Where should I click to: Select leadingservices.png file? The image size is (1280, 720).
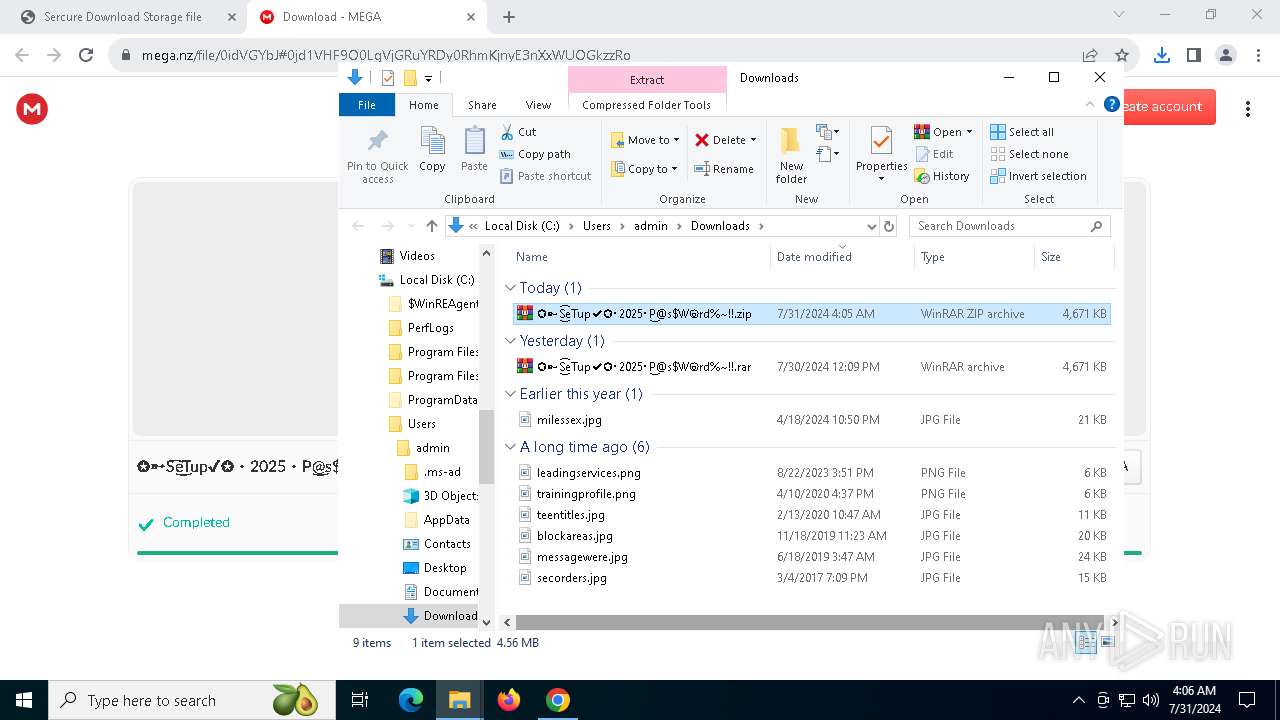(x=812, y=473)
